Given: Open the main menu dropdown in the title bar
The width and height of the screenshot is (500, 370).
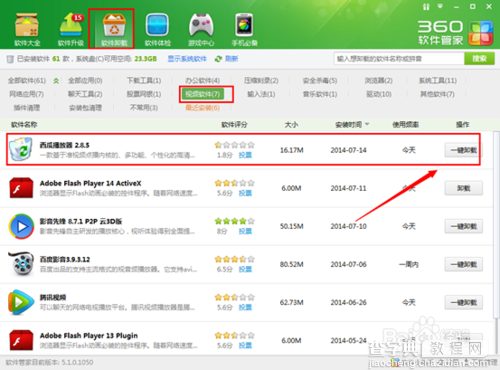Looking at the screenshot, I should click(x=441, y=6).
